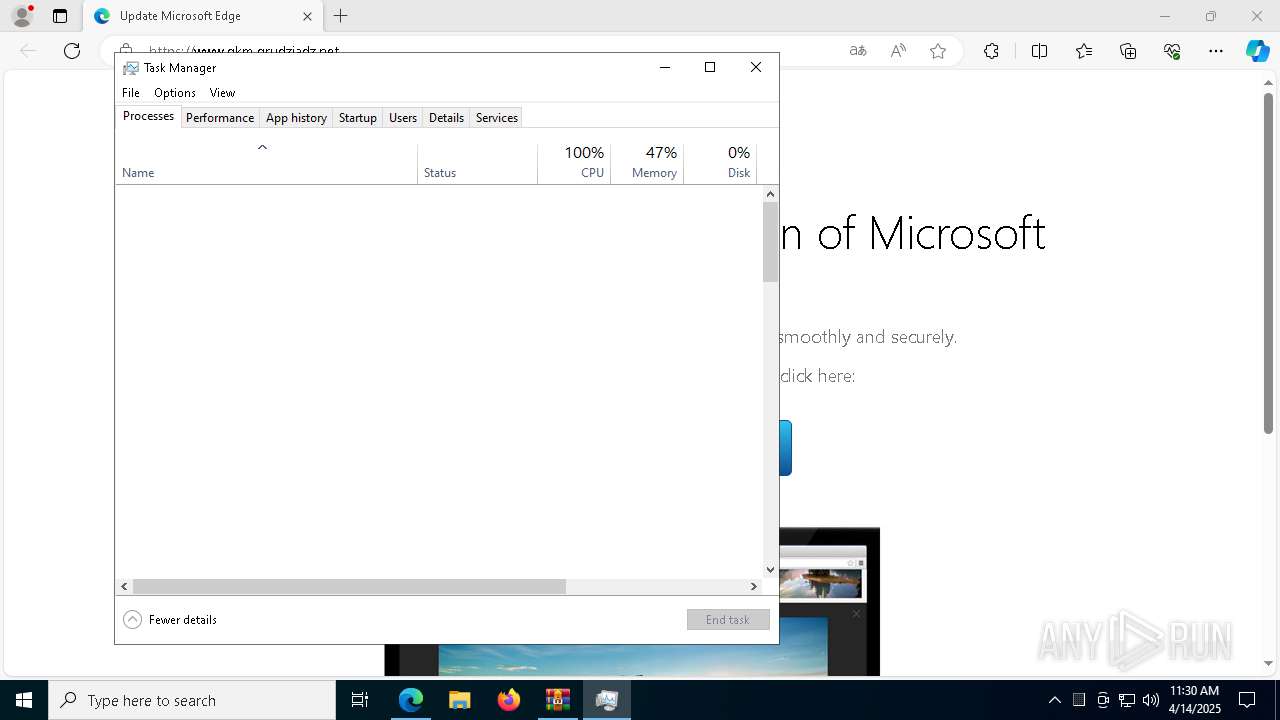
Task: Click the End task button
Action: [x=728, y=619]
